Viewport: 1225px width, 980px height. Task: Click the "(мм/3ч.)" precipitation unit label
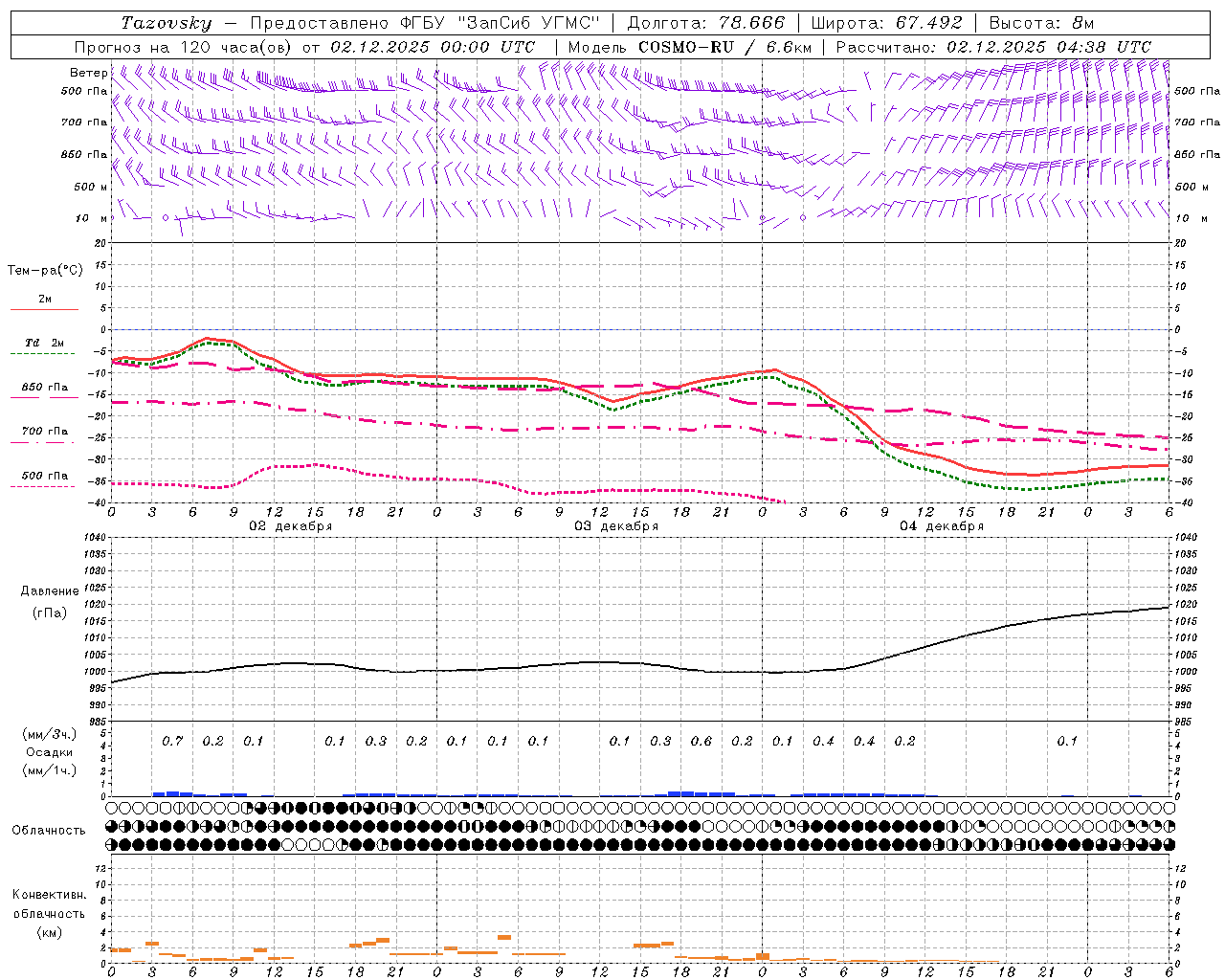click(49, 734)
